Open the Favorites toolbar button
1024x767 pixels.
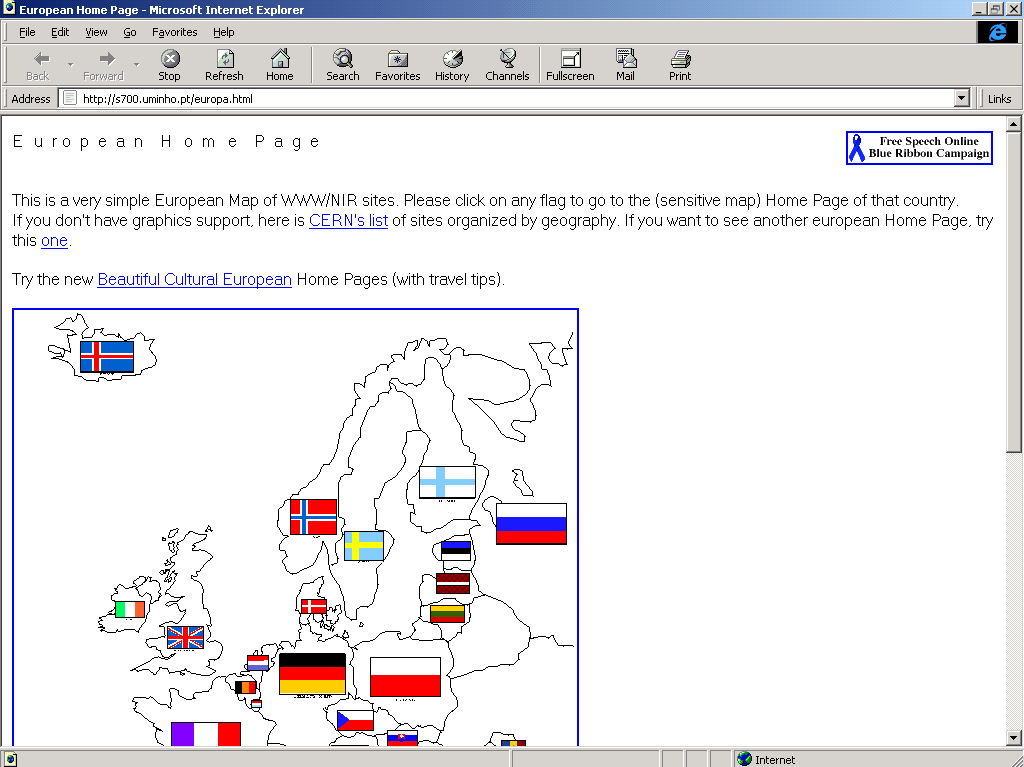(x=398, y=65)
